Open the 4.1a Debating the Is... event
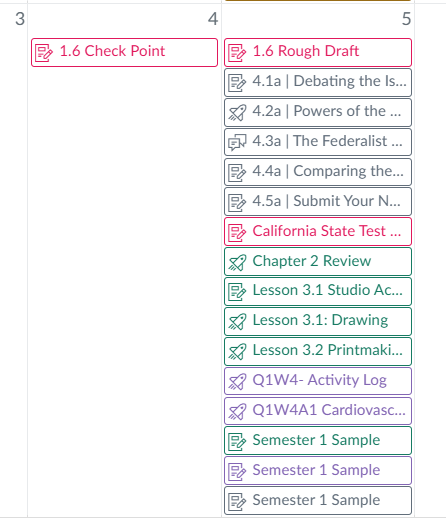Screen dimensions: 446x525 coord(318,82)
